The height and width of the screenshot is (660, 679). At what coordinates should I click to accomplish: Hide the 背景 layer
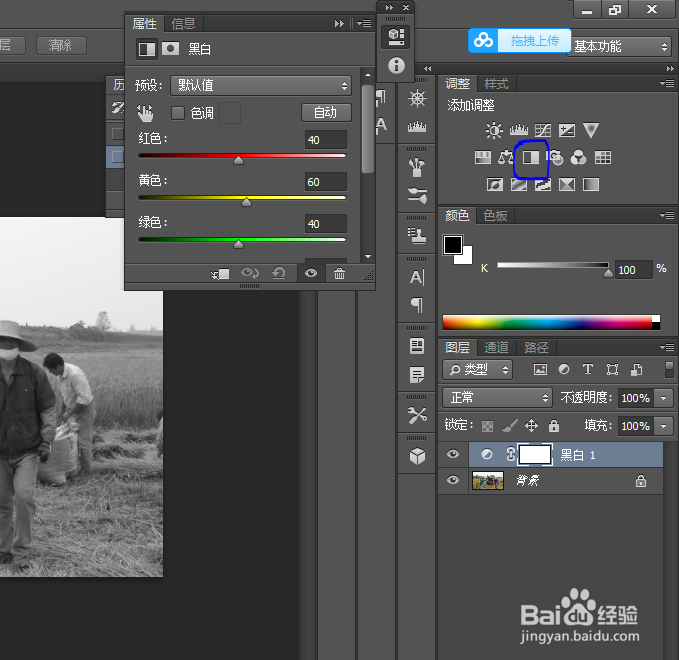pyautogui.click(x=453, y=480)
